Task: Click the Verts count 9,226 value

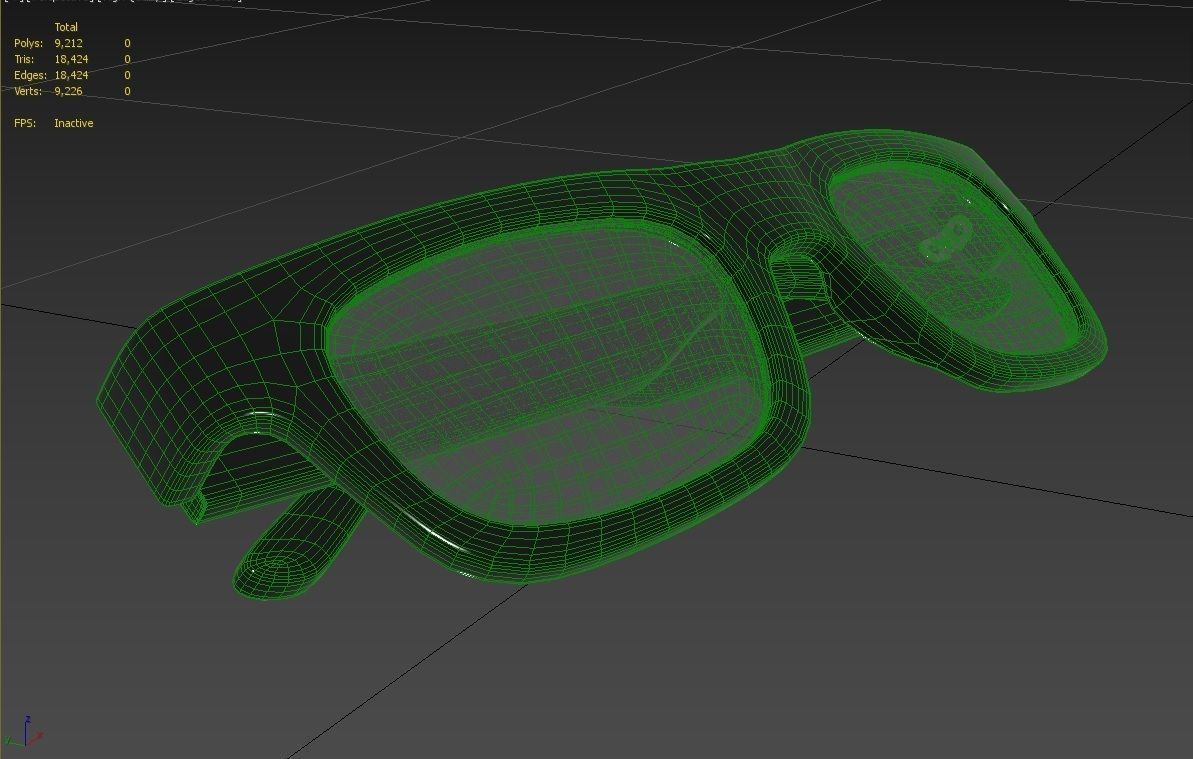Action: 68,91
